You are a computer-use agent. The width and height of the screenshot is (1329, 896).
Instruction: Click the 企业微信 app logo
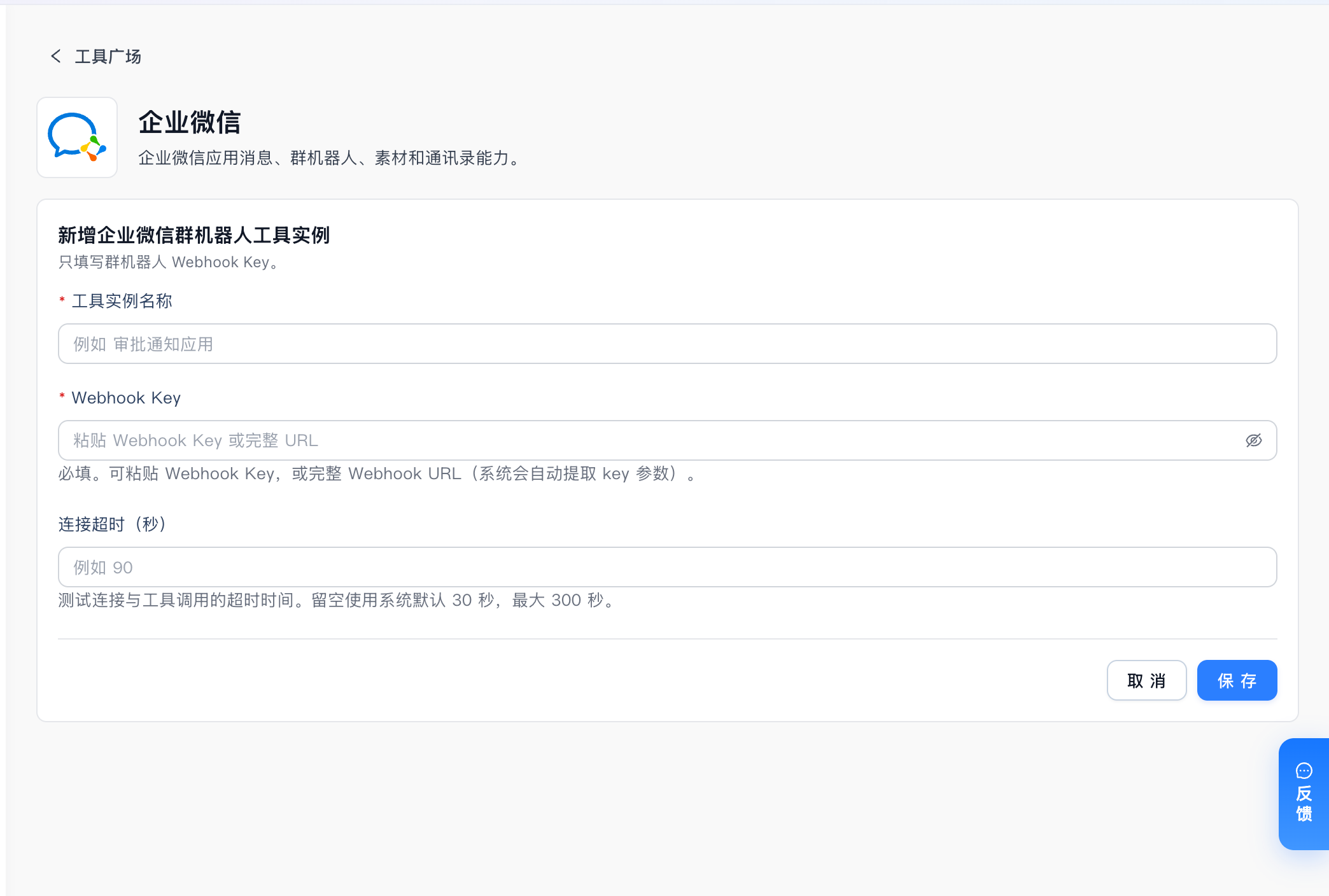coord(77,137)
